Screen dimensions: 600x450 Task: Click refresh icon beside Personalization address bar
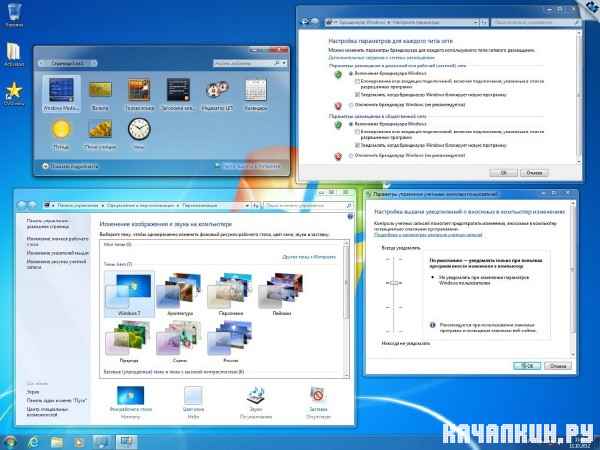(x=256, y=205)
